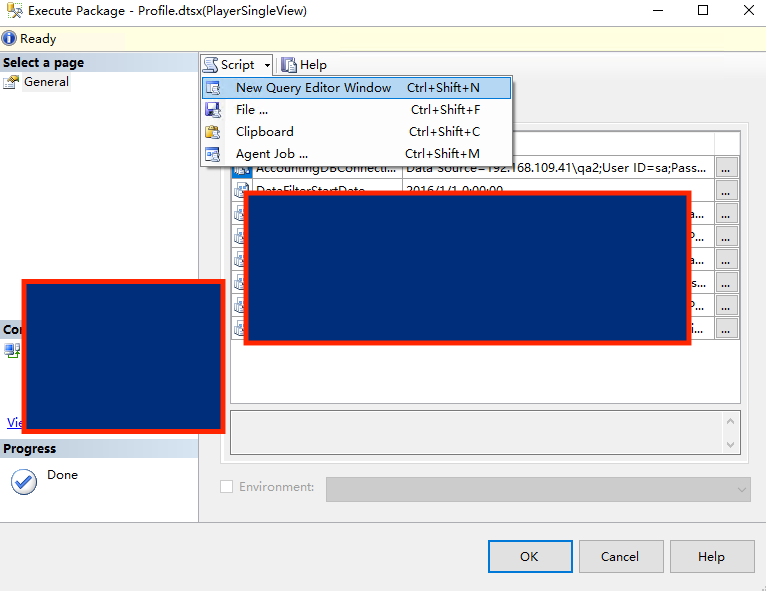The width and height of the screenshot is (766, 591).
Task: Open the Script dropdown arrow
Action: pyautogui.click(x=268, y=65)
